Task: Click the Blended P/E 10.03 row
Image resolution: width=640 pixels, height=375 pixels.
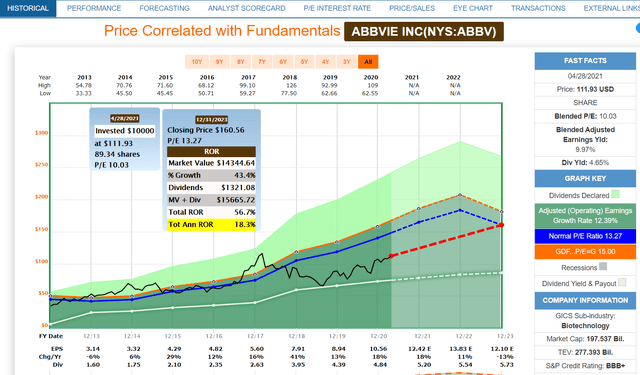Action: (585, 116)
